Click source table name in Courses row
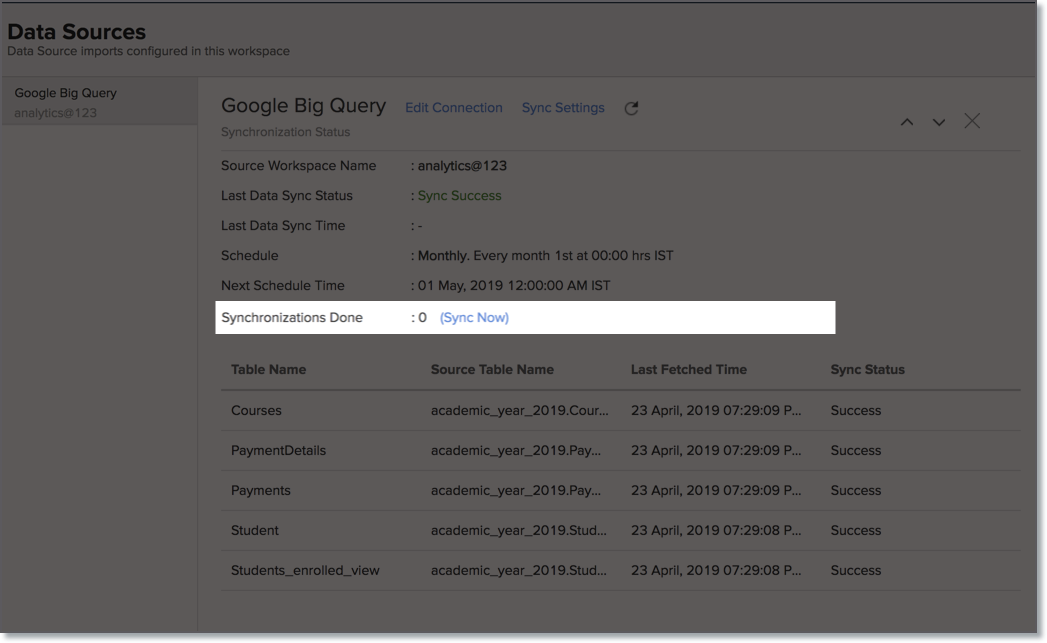 (519, 411)
